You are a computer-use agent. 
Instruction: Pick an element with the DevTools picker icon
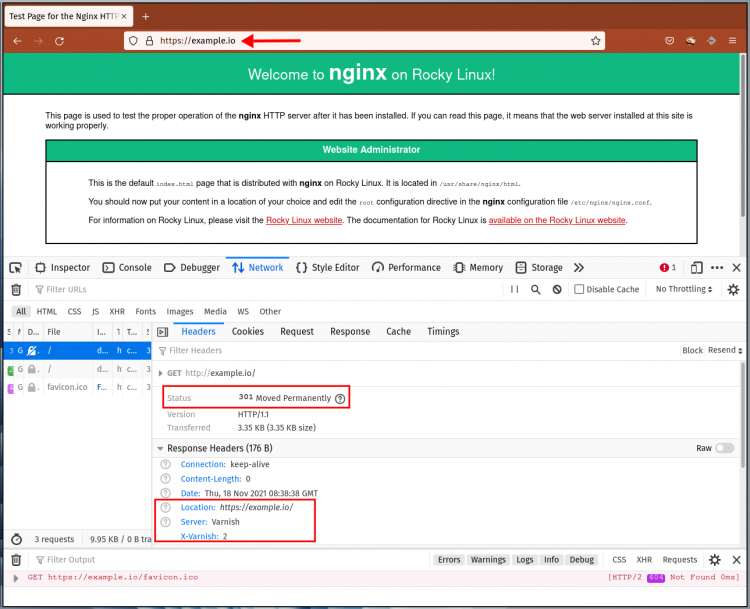(16, 268)
